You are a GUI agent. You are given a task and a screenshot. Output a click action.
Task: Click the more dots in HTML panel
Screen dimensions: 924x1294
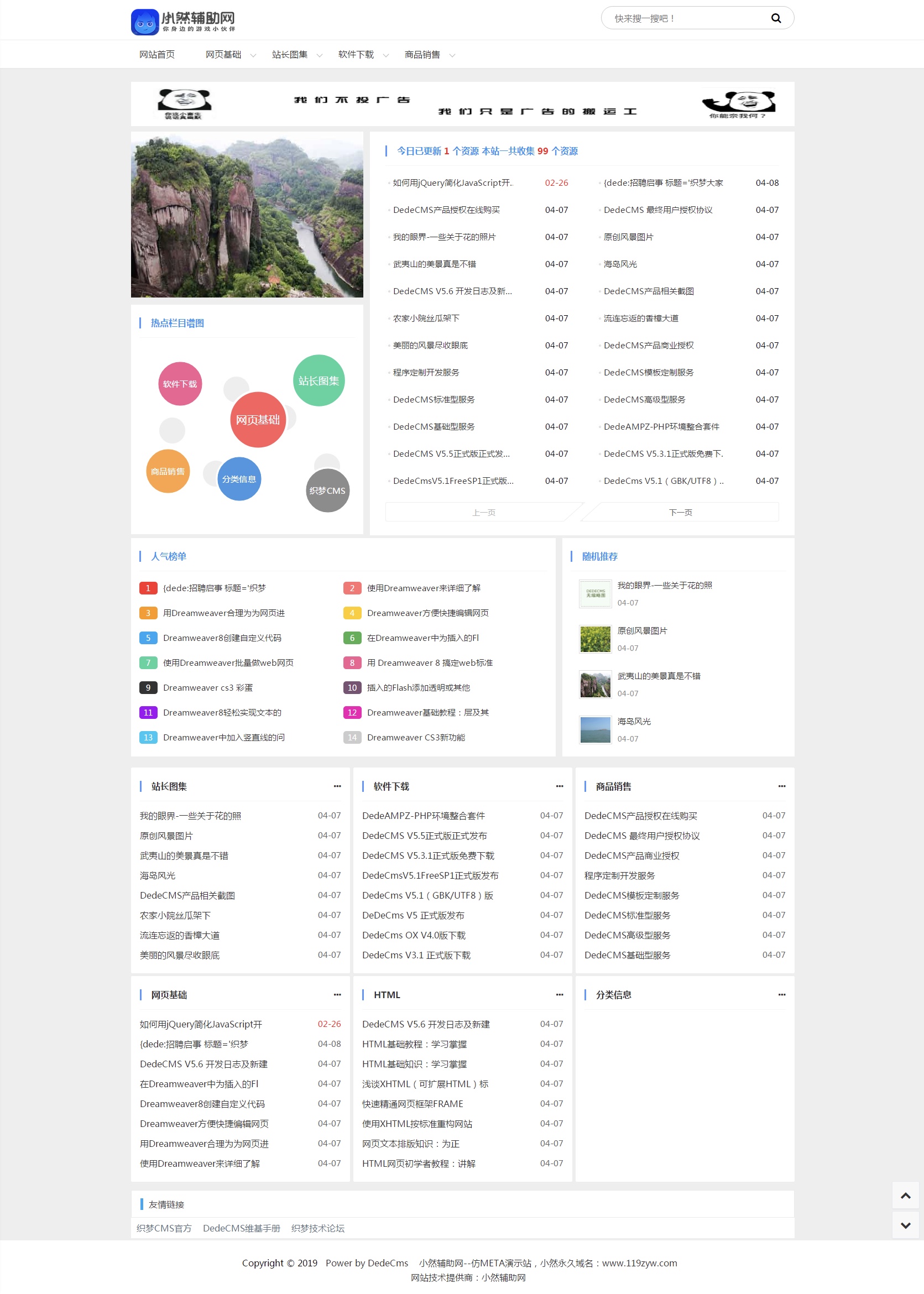pos(559,994)
